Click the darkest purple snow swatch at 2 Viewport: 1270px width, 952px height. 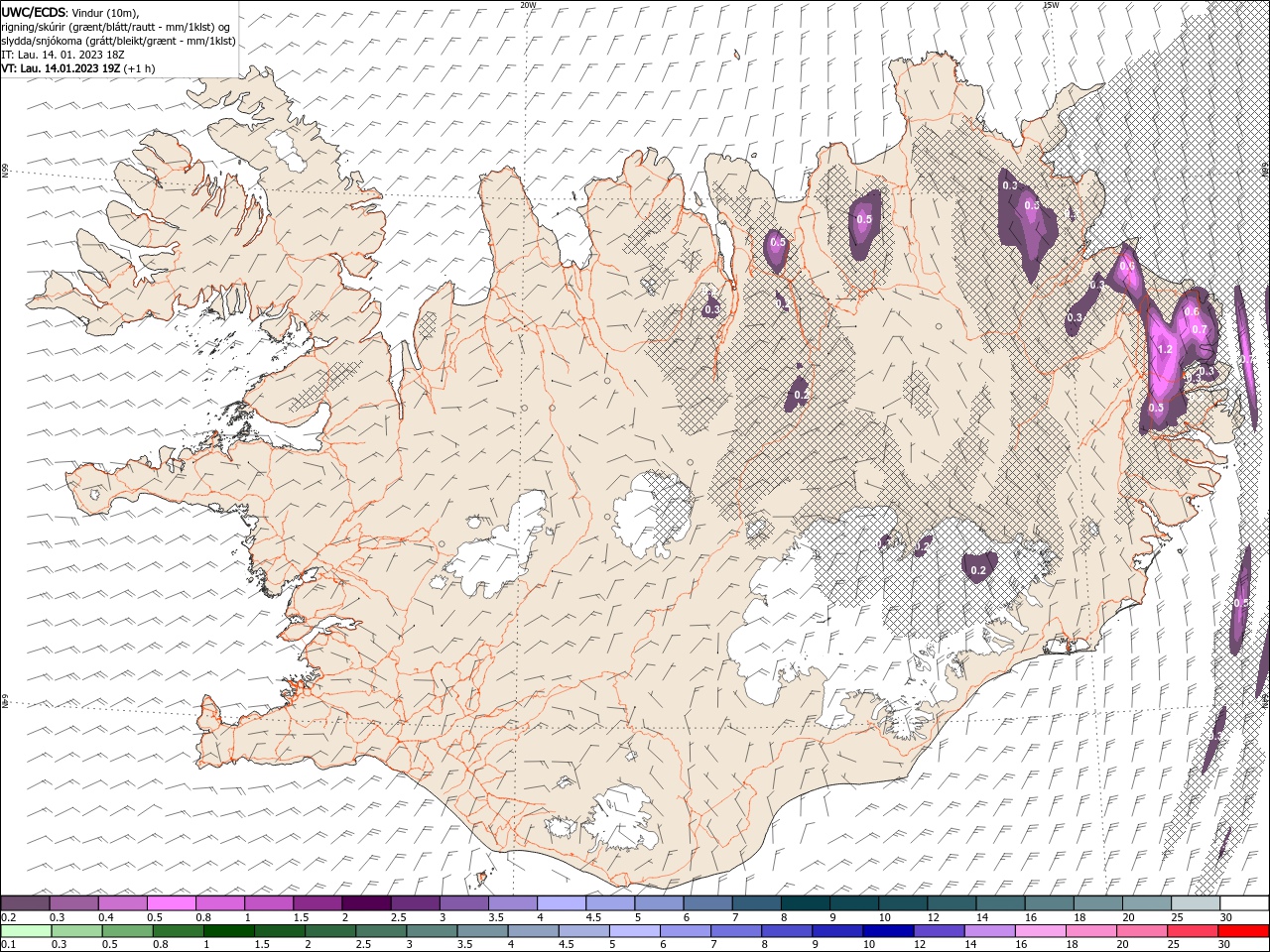click(366, 903)
